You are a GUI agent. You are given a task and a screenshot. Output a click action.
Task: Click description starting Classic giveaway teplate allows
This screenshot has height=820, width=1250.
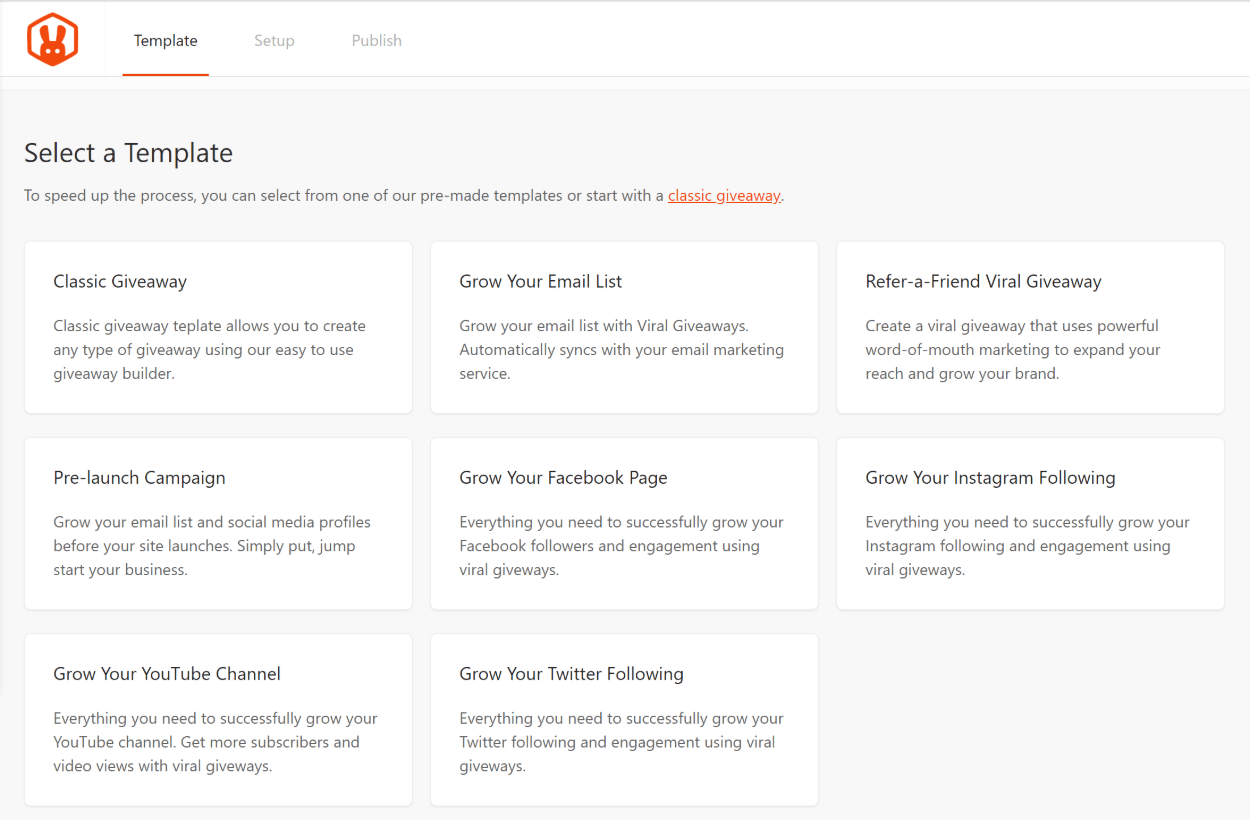[x=210, y=350]
